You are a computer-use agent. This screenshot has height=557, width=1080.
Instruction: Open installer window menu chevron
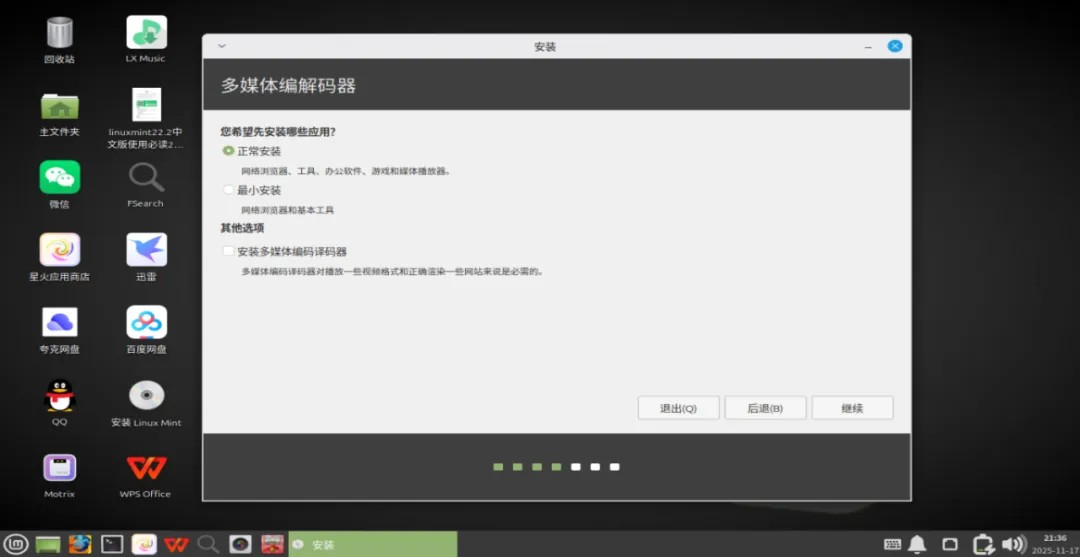tap(221, 46)
